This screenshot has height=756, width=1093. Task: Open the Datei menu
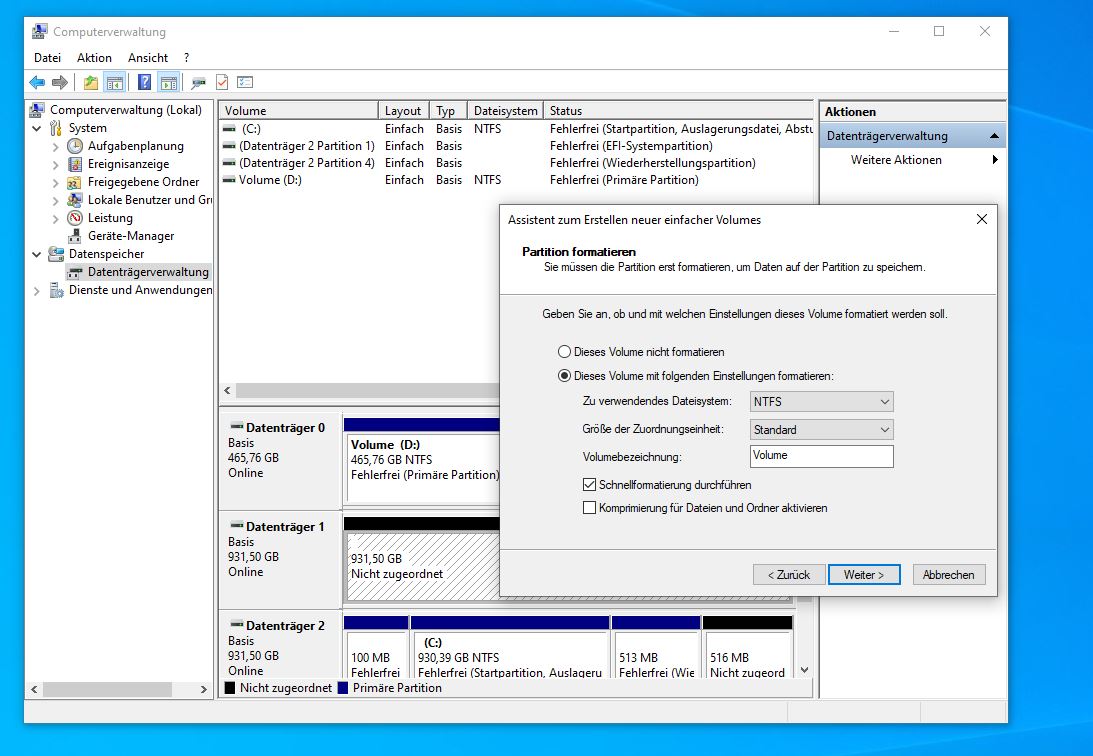(47, 58)
